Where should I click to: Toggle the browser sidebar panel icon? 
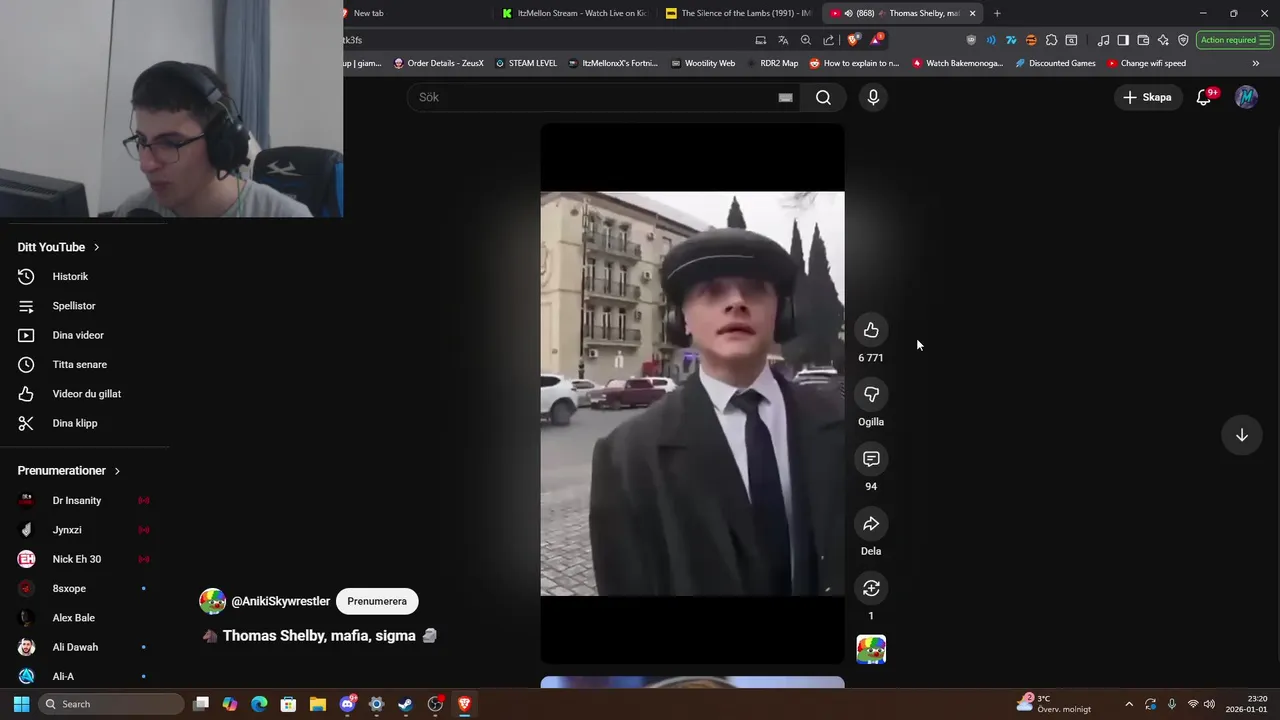click(1123, 40)
